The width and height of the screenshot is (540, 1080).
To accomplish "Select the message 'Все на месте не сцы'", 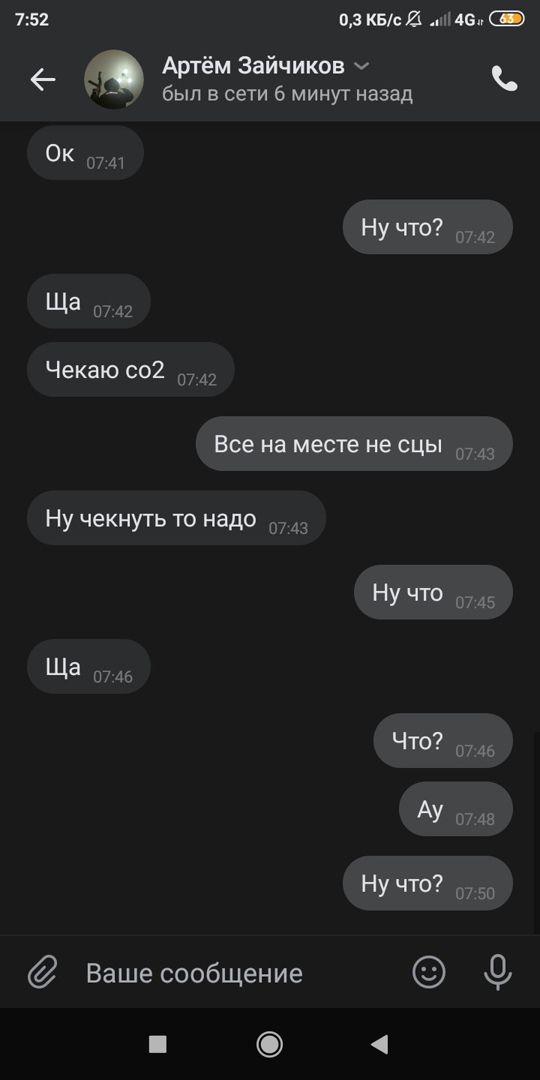I will [354, 444].
